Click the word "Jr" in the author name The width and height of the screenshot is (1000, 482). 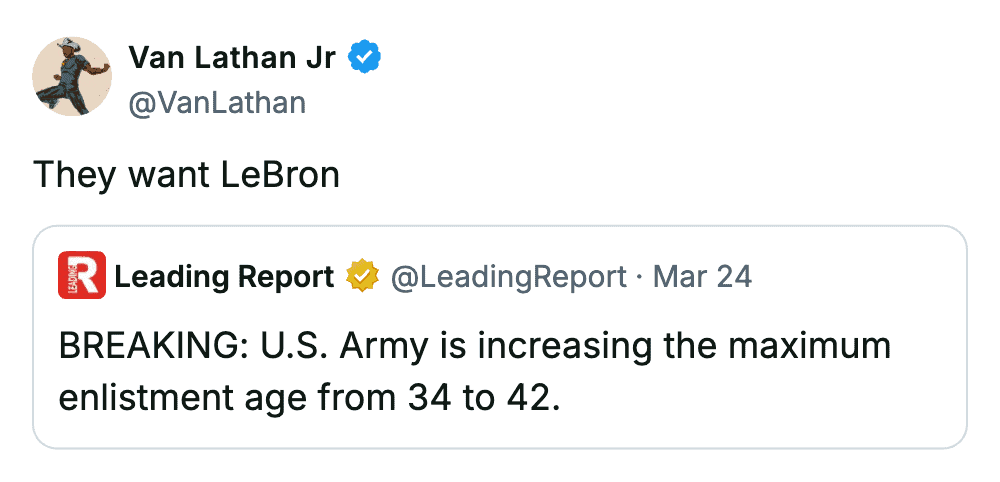pyautogui.click(x=322, y=59)
